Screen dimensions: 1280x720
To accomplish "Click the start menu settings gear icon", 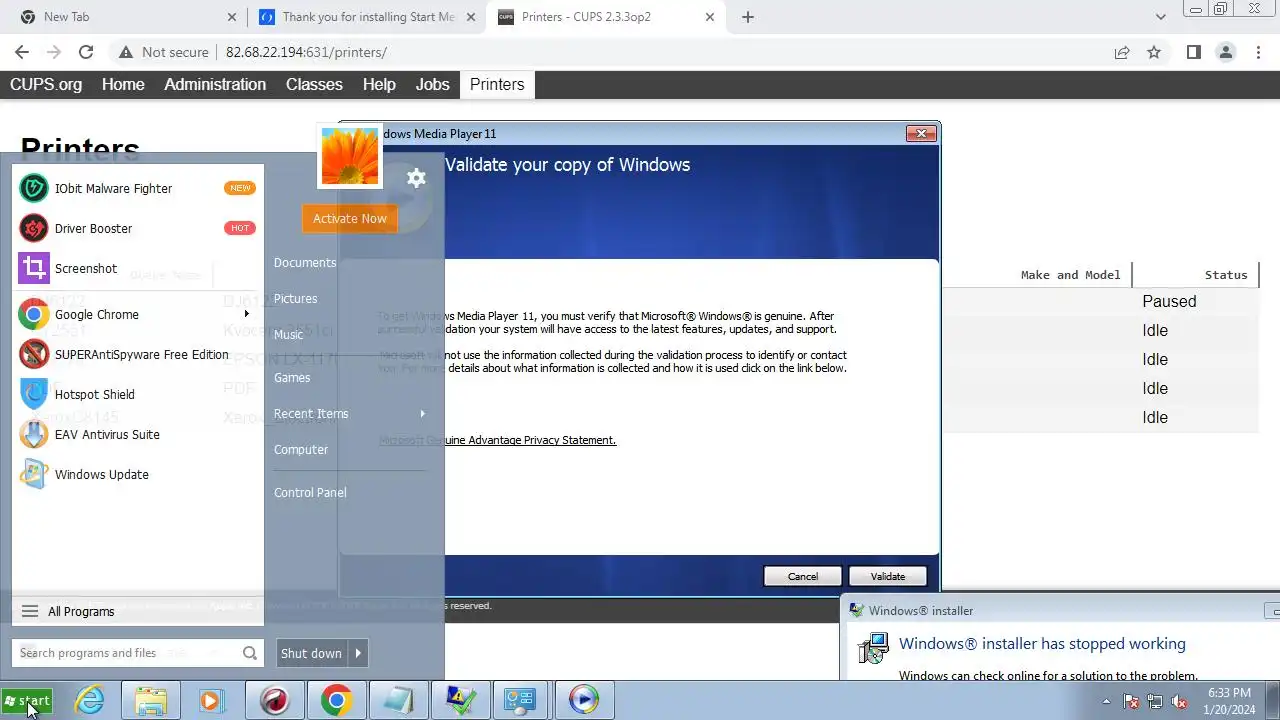I will tap(416, 178).
